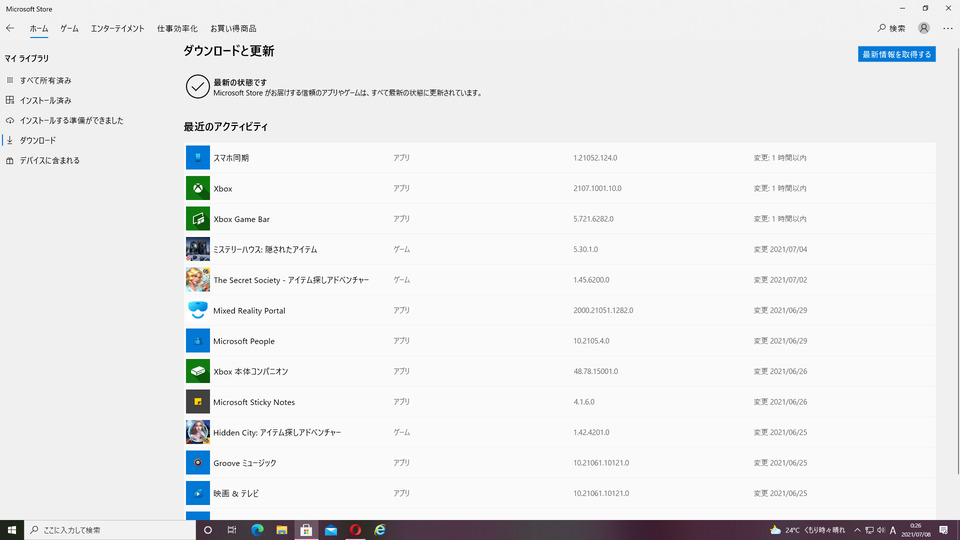This screenshot has height=540, width=960.
Task: Click the Xbox app icon
Action: pos(198,188)
